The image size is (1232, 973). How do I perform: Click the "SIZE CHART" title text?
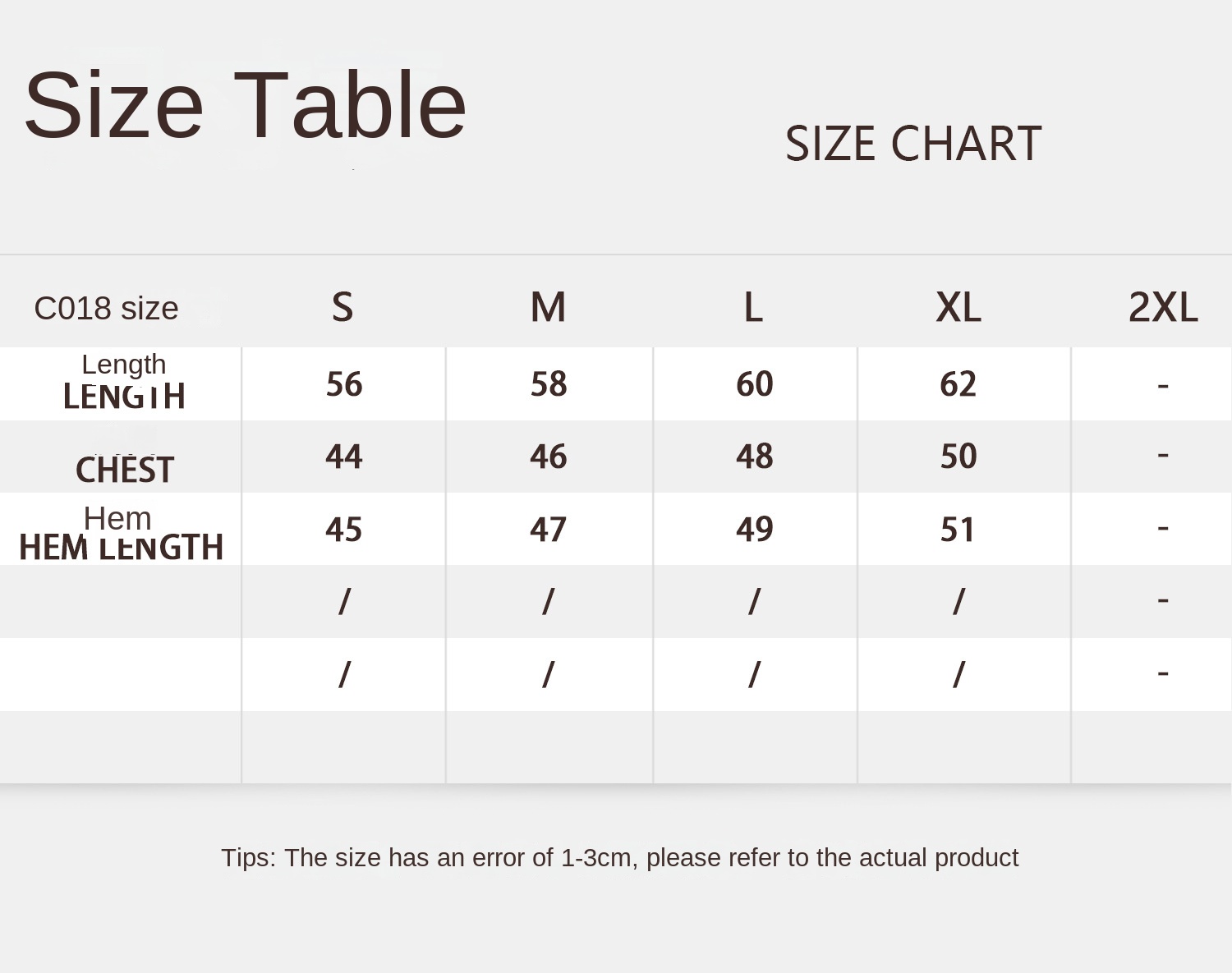[913, 144]
